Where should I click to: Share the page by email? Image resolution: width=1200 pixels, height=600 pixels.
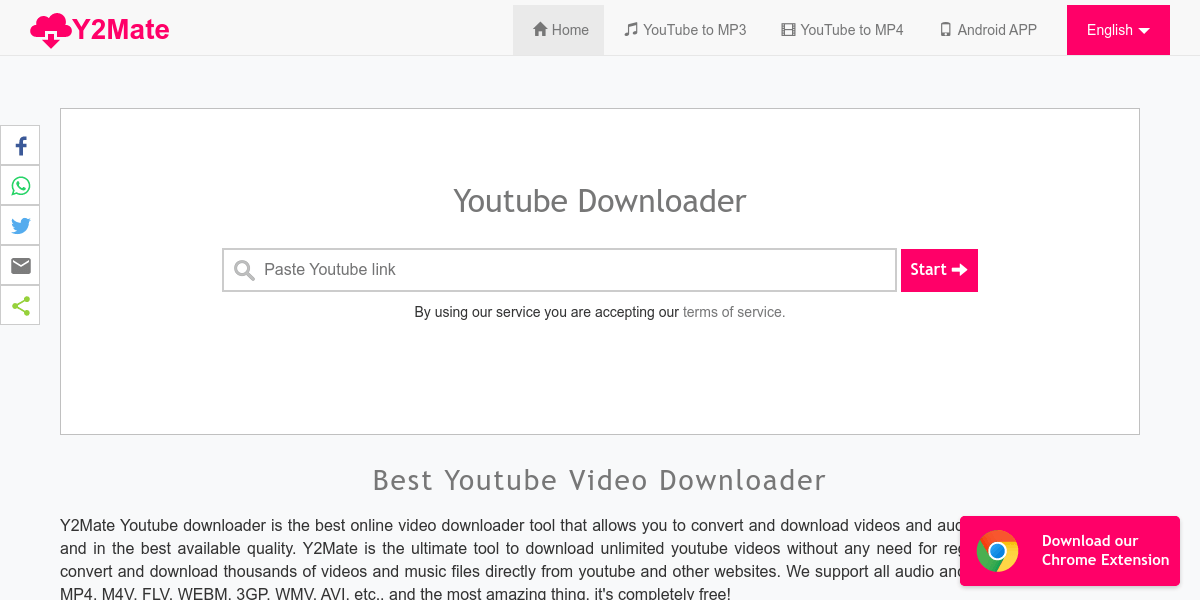pyautogui.click(x=20, y=266)
